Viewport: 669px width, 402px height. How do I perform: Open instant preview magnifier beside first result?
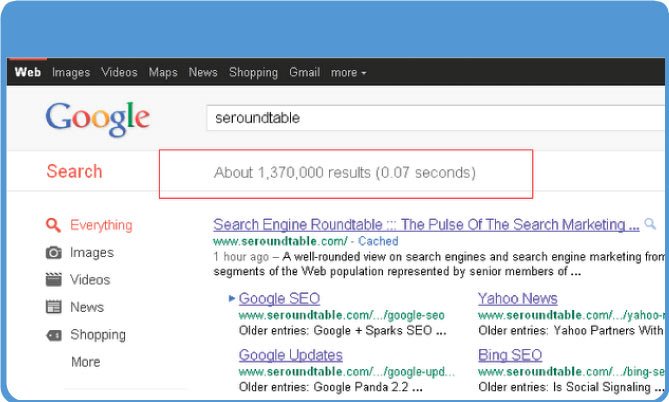pyautogui.click(x=650, y=223)
